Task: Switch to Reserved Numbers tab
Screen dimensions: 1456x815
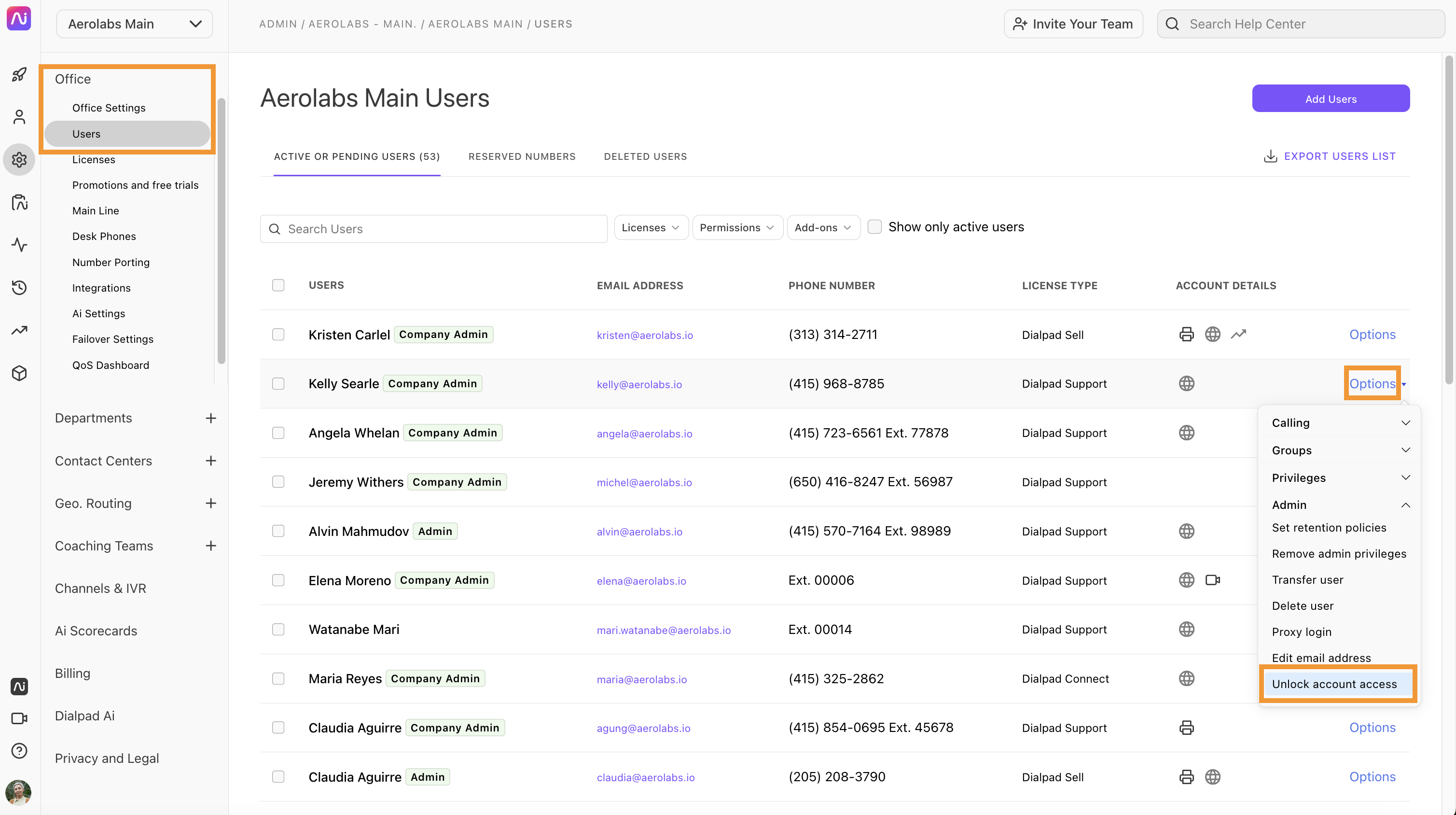Action: tap(522, 156)
